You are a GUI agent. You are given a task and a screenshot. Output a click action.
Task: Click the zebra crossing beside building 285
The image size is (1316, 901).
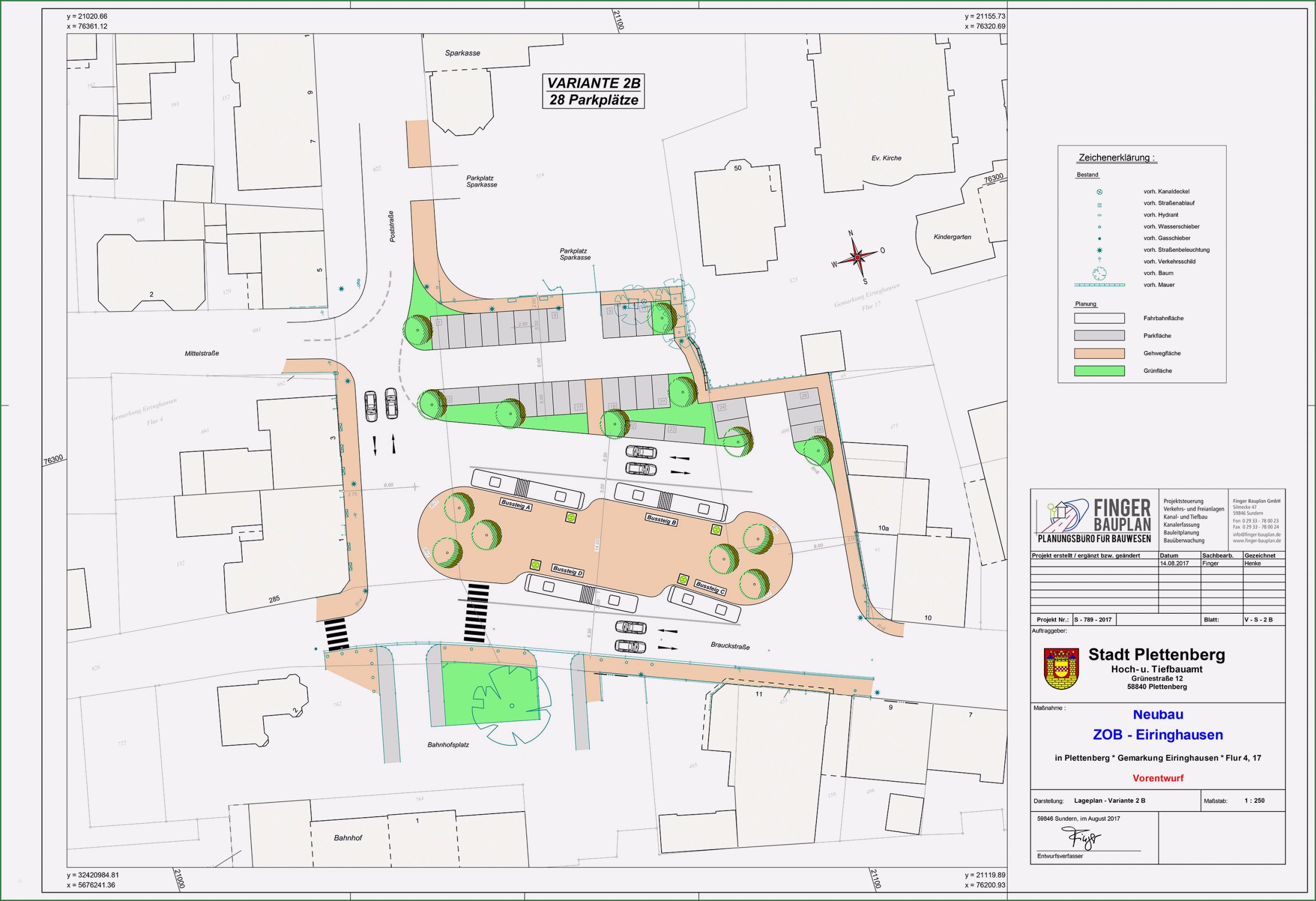click(x=336, y=634)
